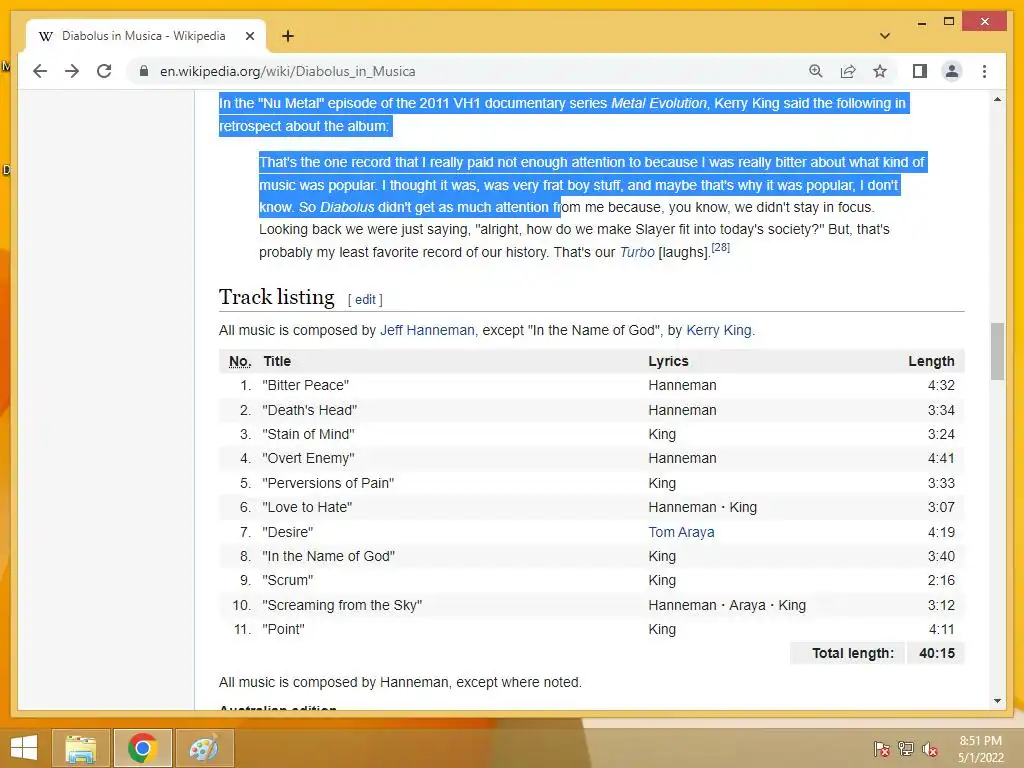Open Chrome from the taskbar

(142, 748)
